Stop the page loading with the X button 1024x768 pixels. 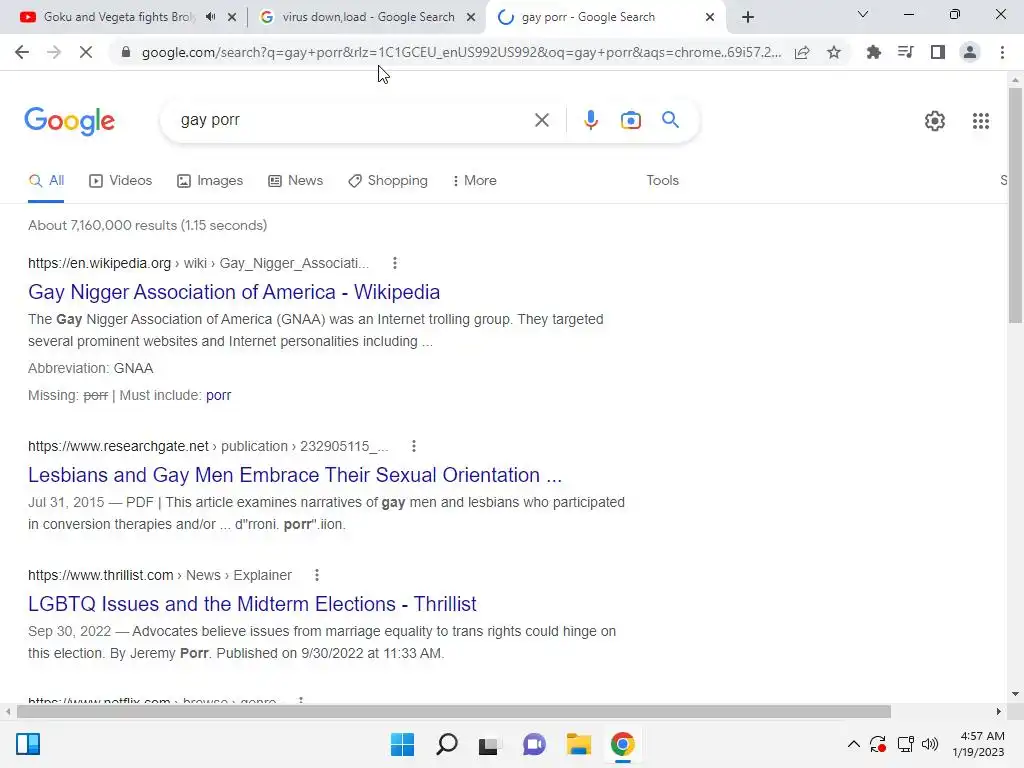(x=86, y=52)
